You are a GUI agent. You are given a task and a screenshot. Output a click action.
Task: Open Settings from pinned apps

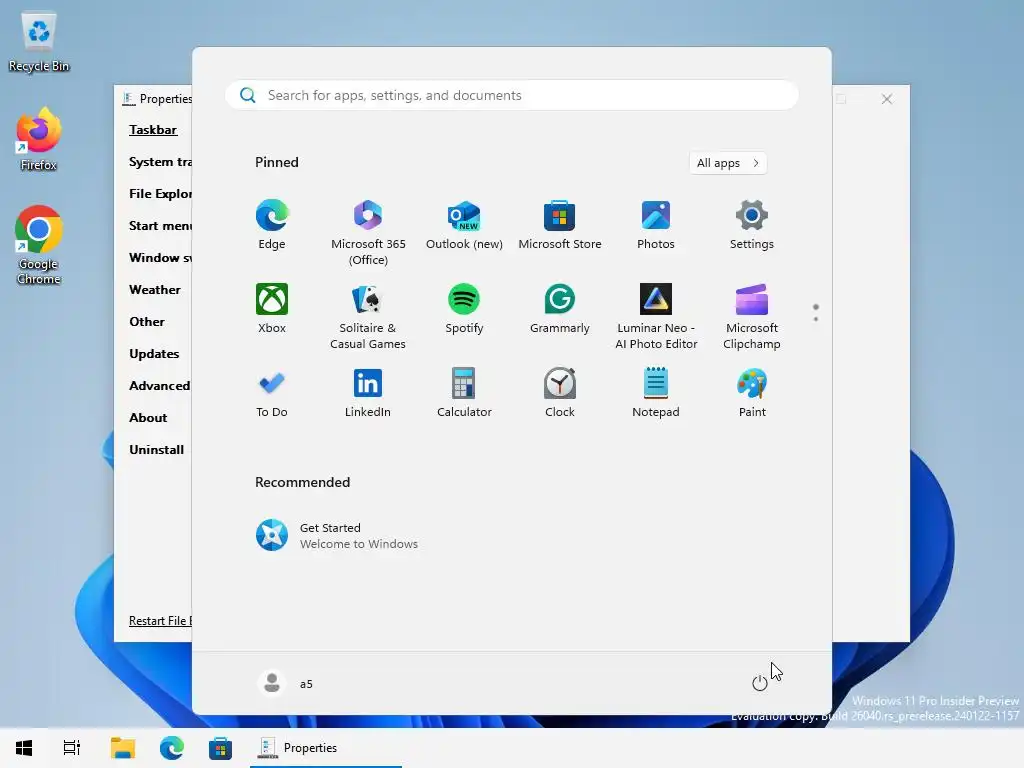(x=752, y=225)
